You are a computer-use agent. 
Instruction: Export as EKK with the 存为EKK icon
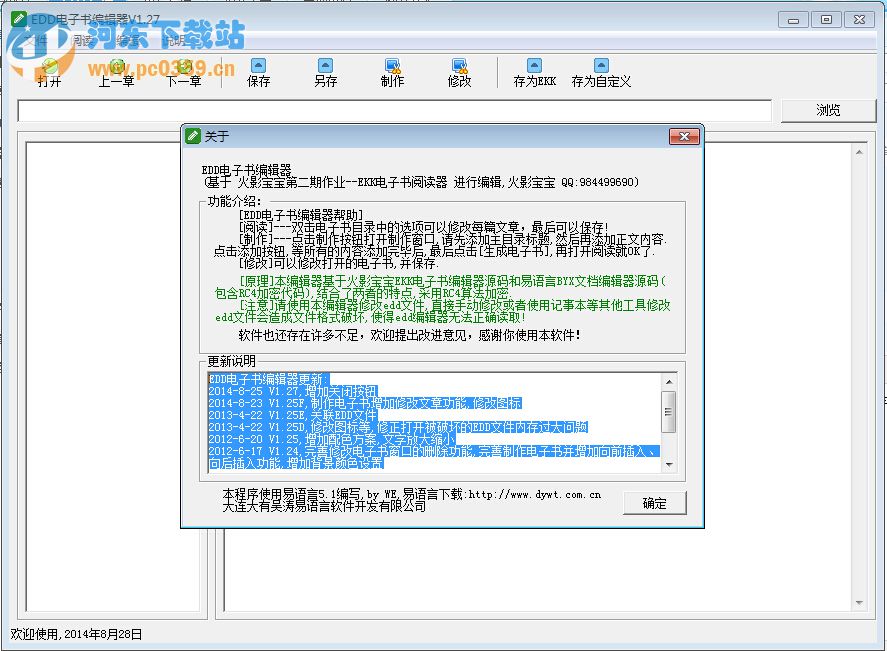coord(535,70)
